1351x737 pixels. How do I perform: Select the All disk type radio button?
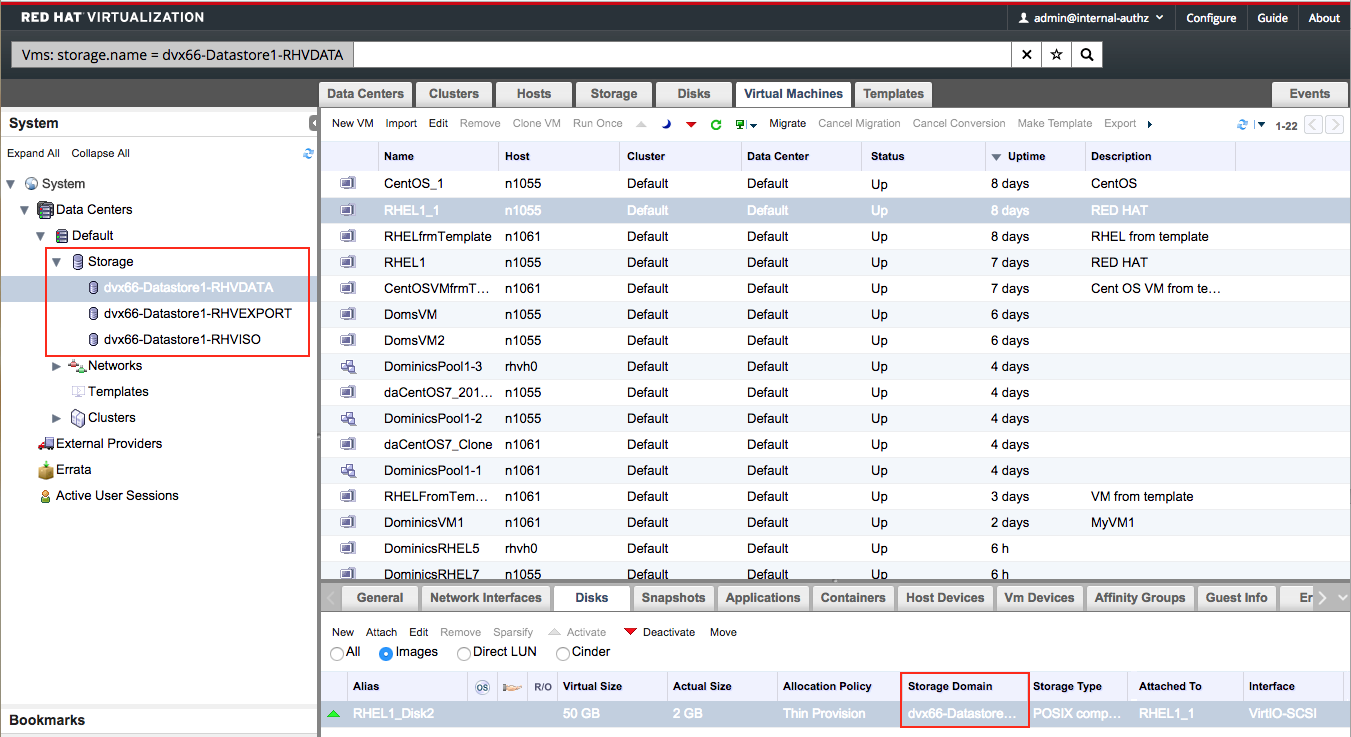click(337, 653)
